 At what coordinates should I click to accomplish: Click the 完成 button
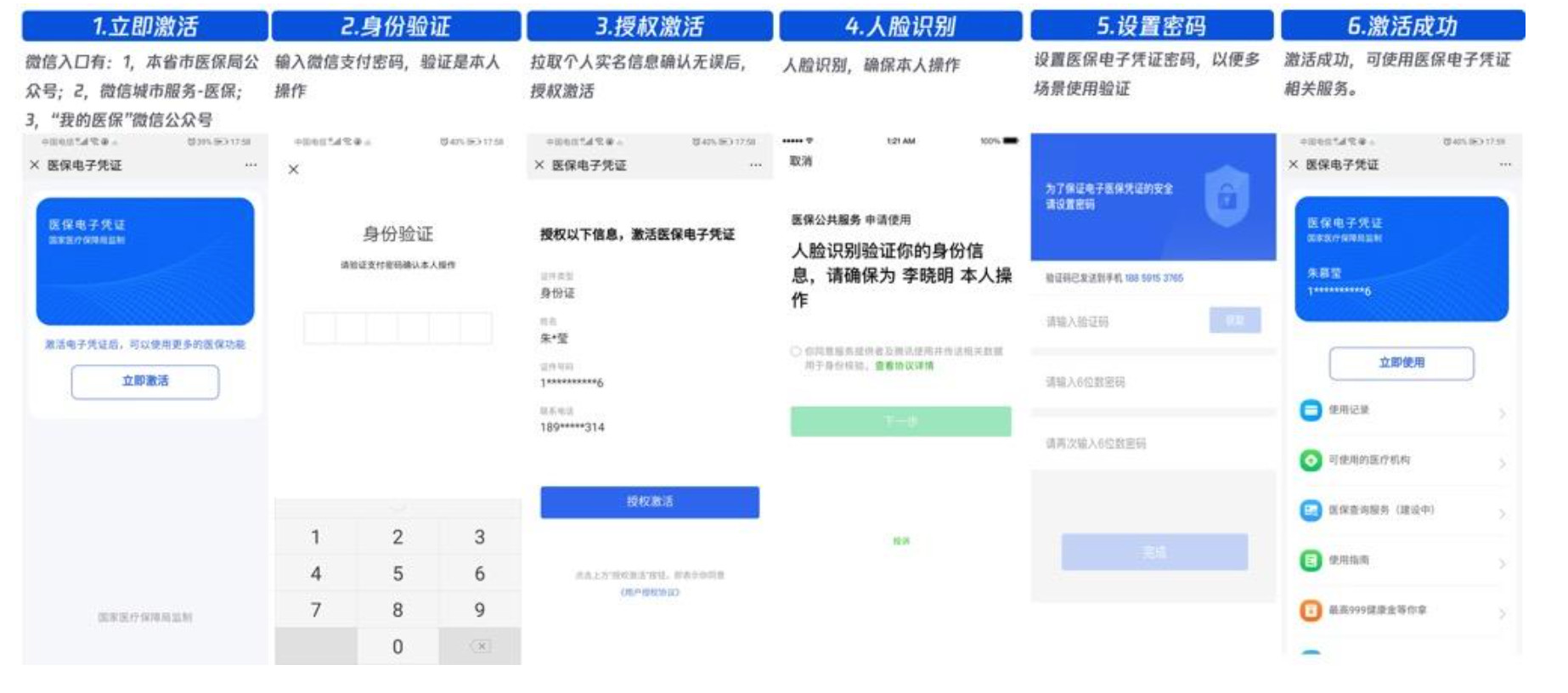tap(1154, 552)
